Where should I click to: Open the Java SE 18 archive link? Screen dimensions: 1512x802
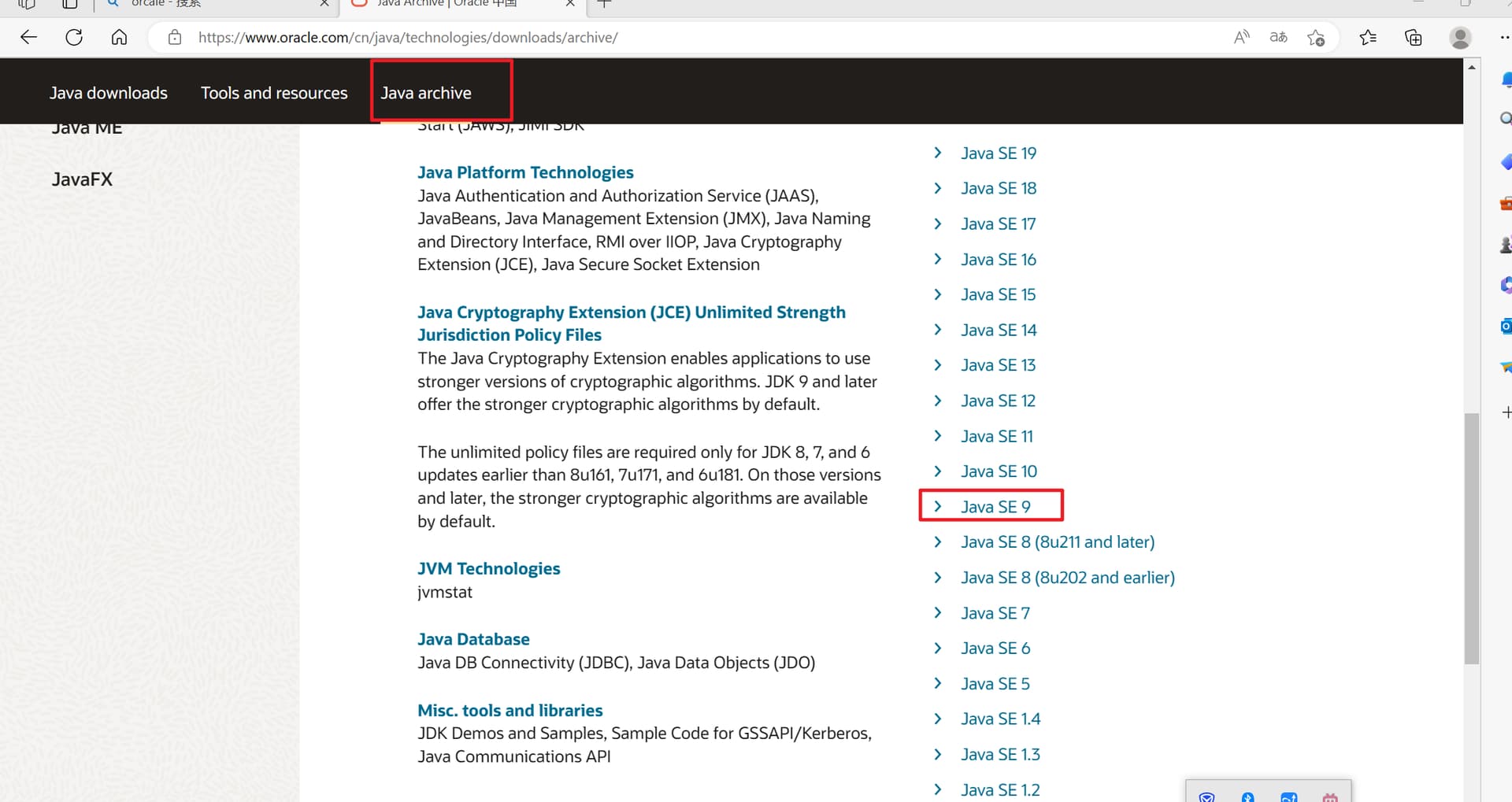(998, 189)
